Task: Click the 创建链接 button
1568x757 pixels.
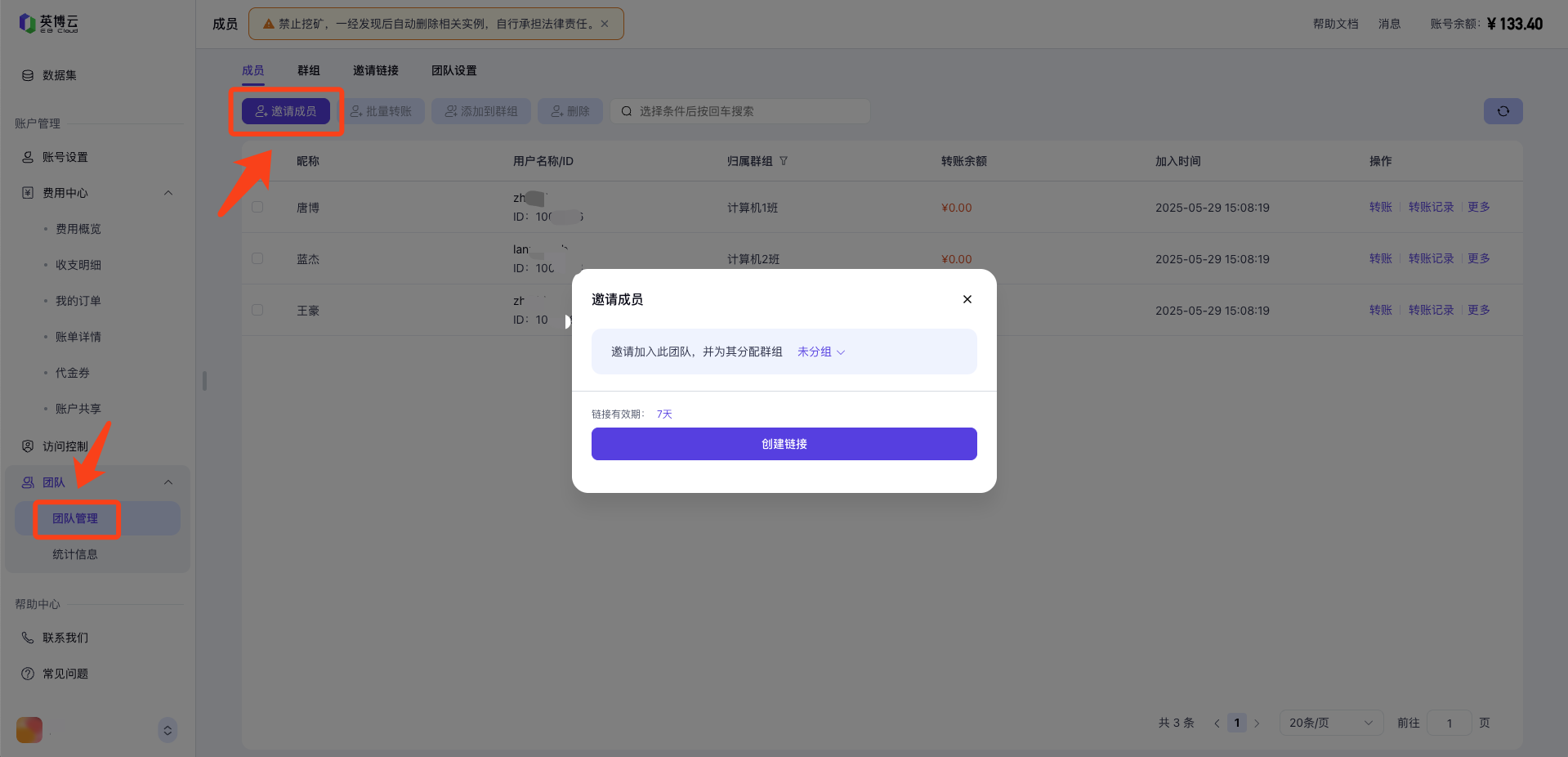Action: 784,444
